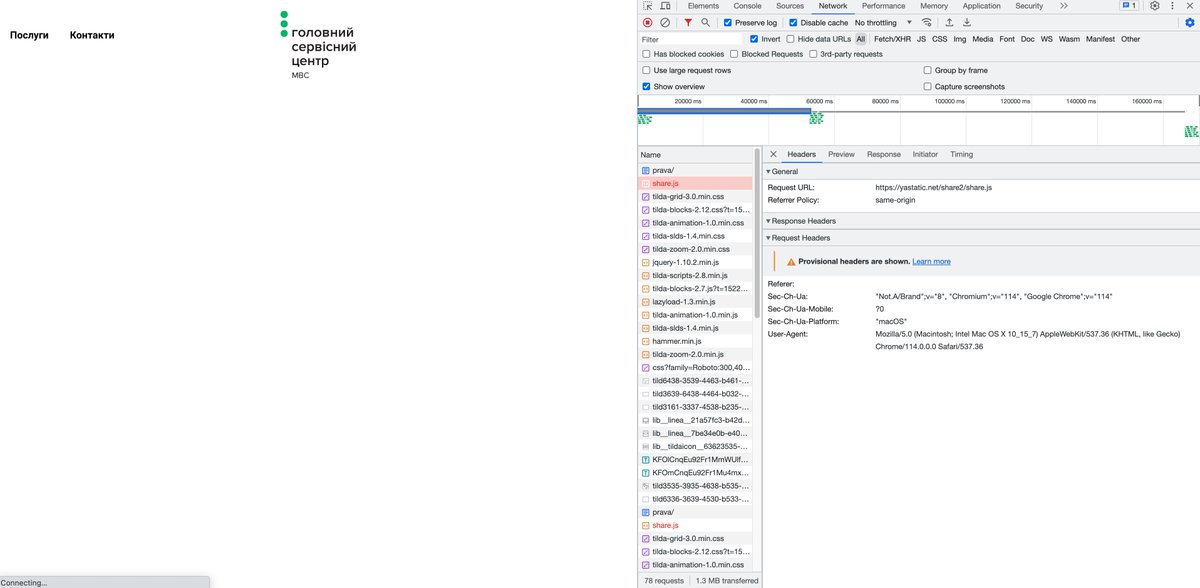This screenshot has height=588, width=1200.
Task: Click the request list vertical scrollbar
Action: click(756, 236)
